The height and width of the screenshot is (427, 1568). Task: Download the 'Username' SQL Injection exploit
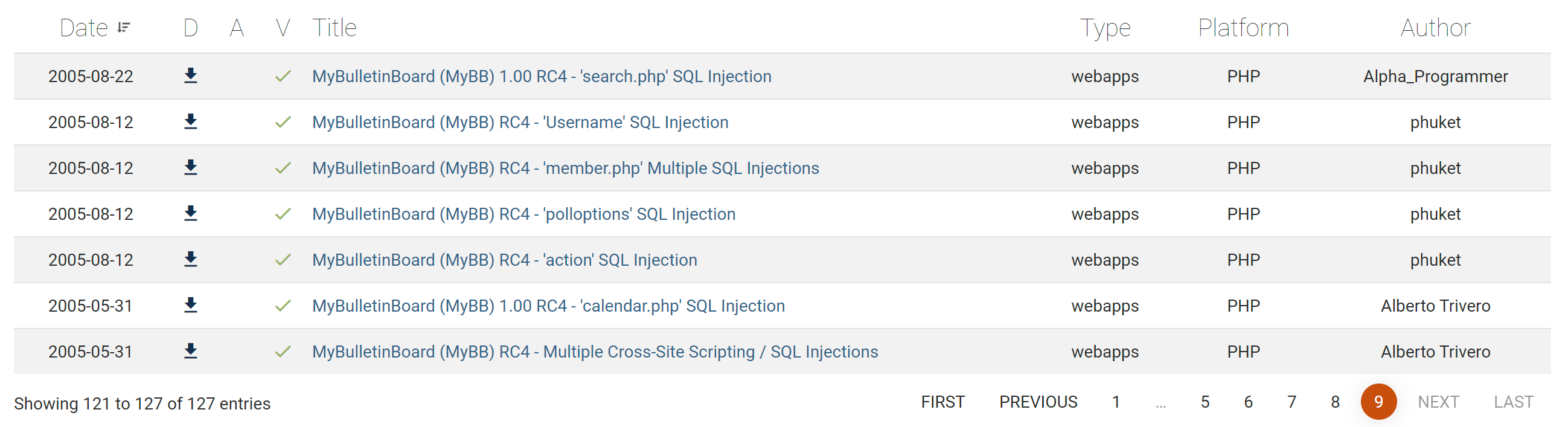click(191, 122)
